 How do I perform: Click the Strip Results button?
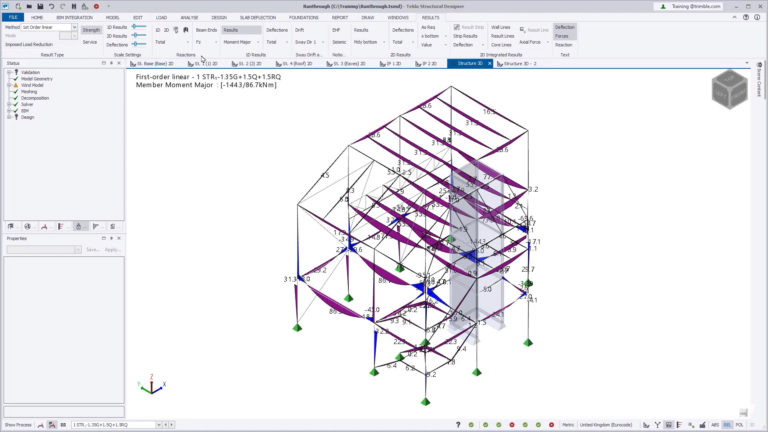(465, 36)
